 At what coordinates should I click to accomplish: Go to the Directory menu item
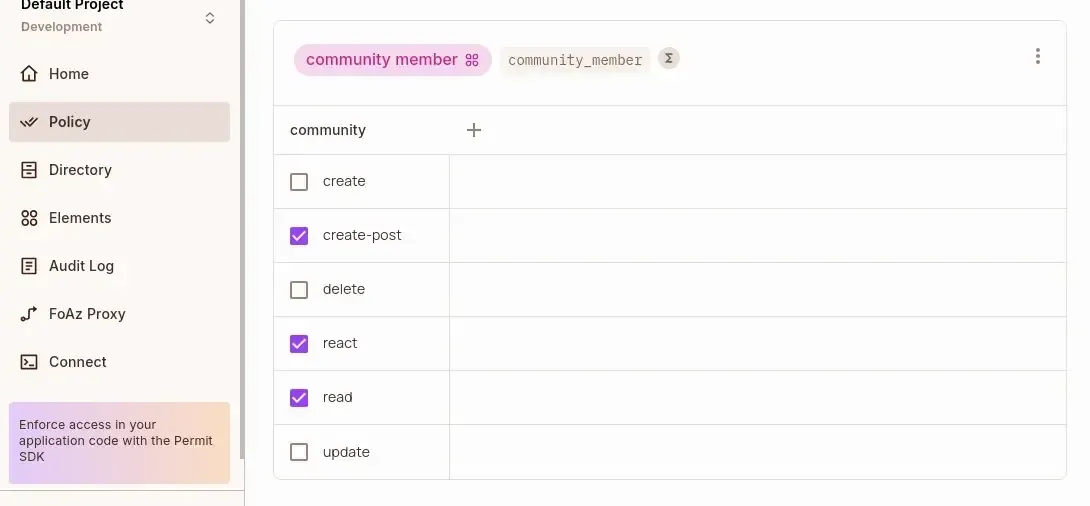(x=80, y=170)
